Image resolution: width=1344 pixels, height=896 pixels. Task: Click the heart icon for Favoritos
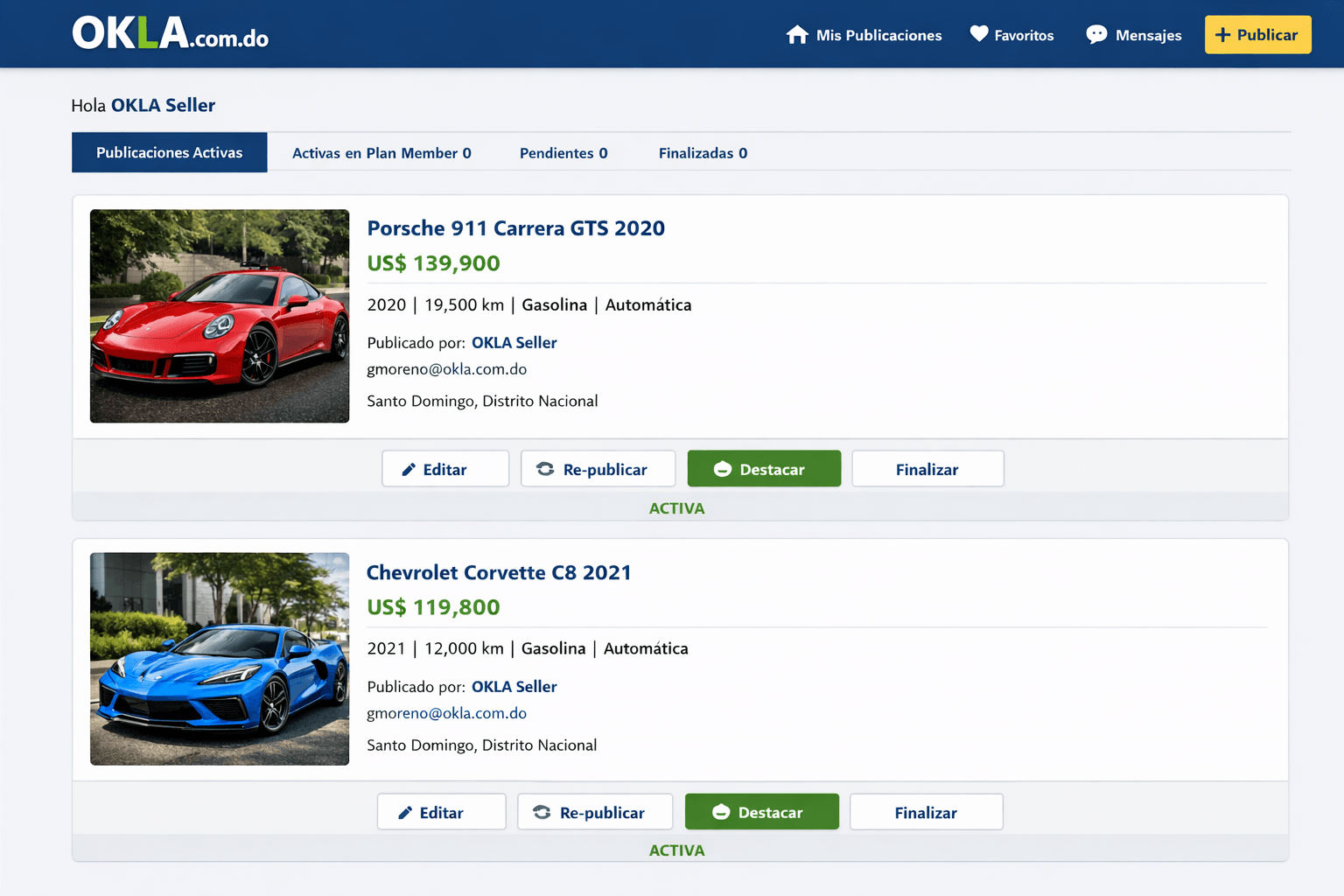[979, 34]
